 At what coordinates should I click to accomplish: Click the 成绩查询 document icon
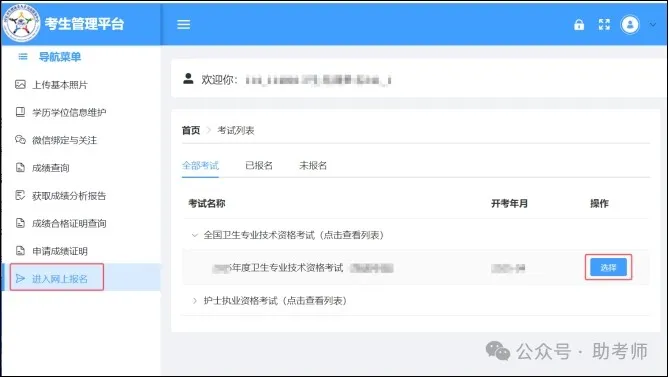(x=20, y=168)
